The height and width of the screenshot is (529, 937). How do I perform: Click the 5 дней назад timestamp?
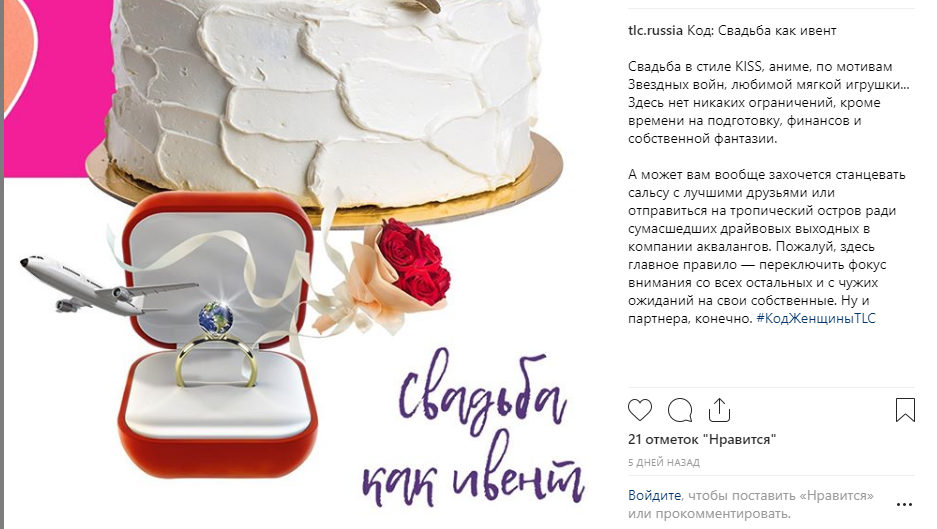664,462
